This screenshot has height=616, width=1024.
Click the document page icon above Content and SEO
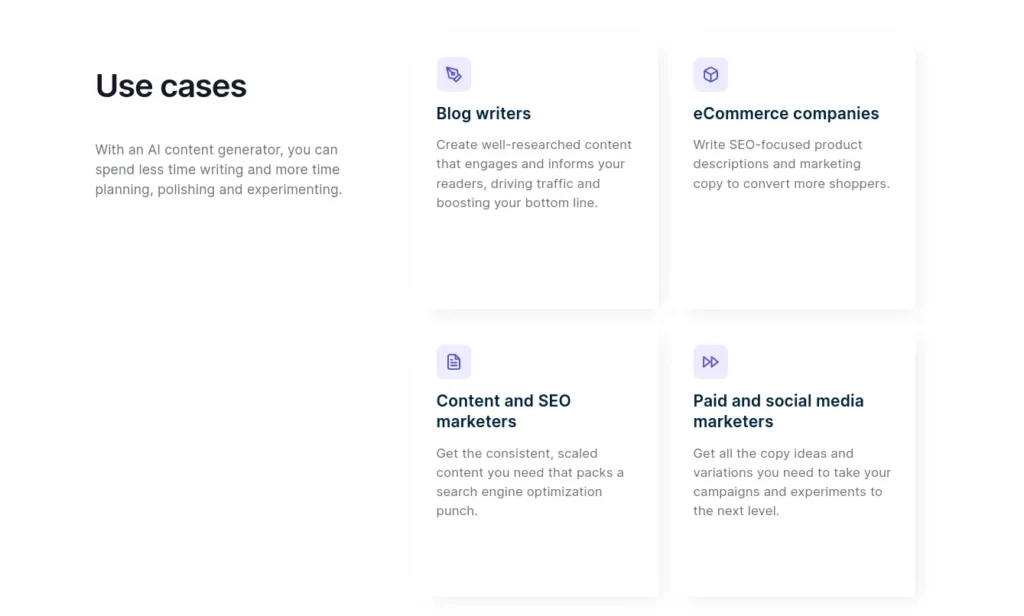tap(453, 362)
